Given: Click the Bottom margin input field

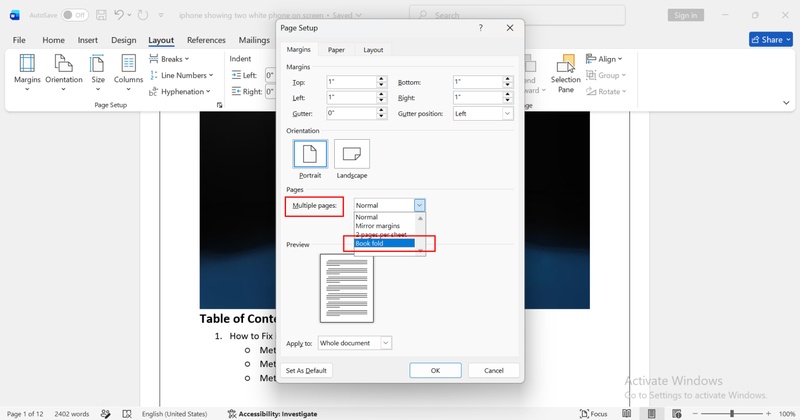Looking at the screenshot, I should [478, 82].
